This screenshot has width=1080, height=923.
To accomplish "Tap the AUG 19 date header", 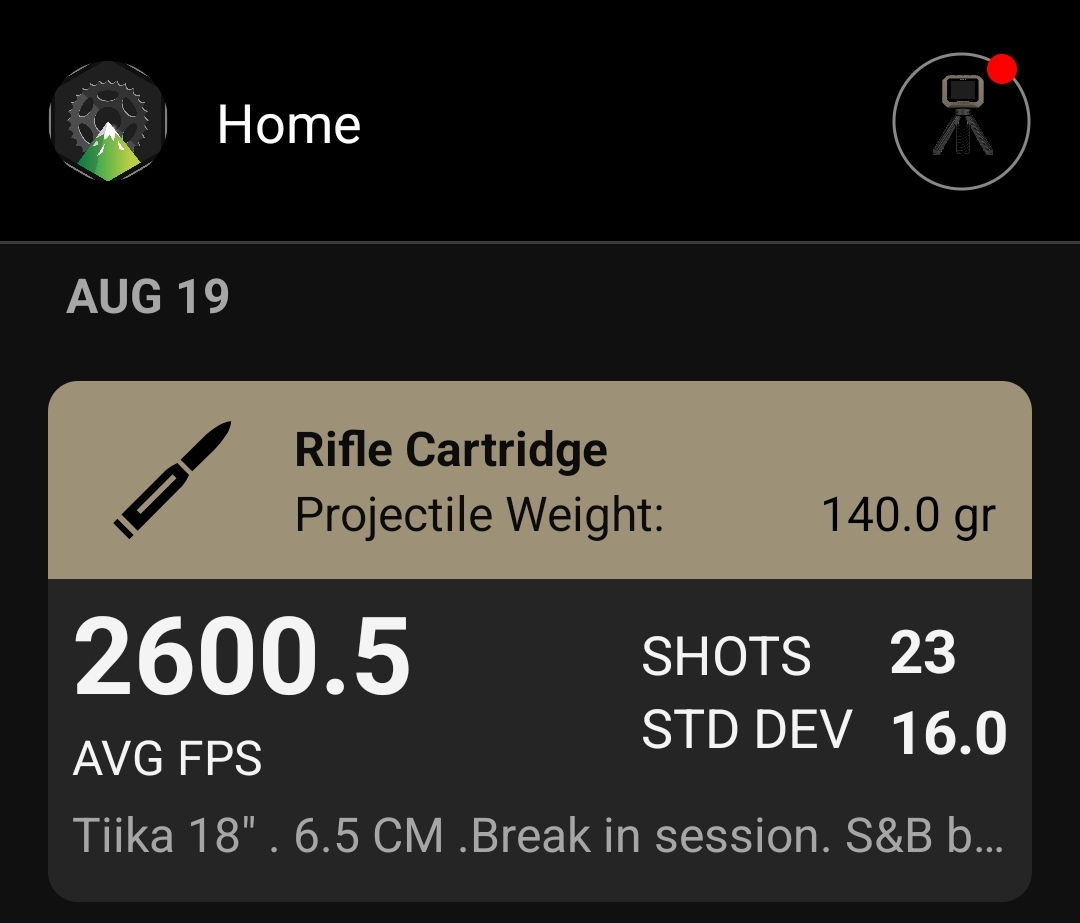I will (147, 297).
